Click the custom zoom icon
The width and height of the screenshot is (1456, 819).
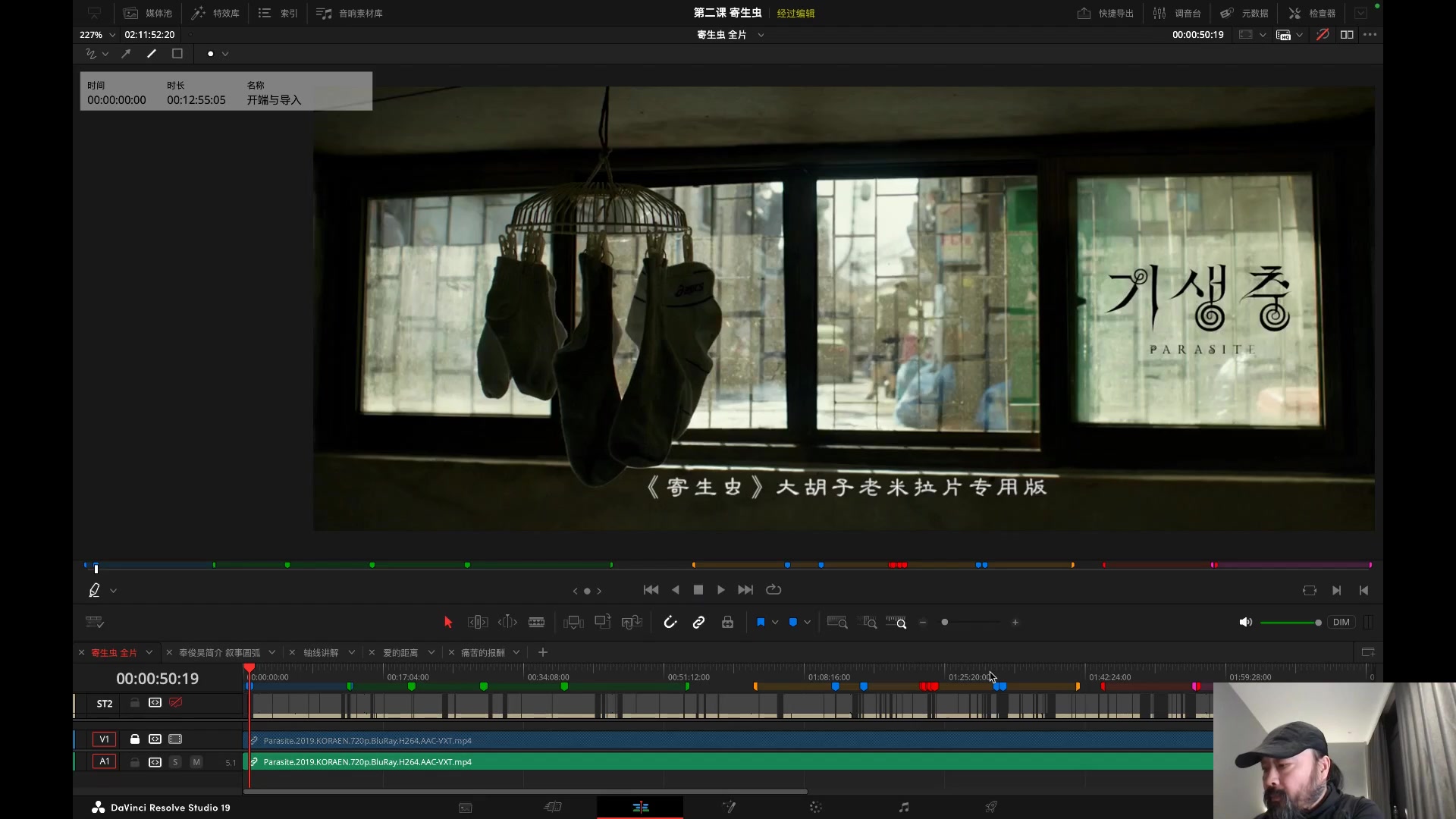click(x=896, y=623)
